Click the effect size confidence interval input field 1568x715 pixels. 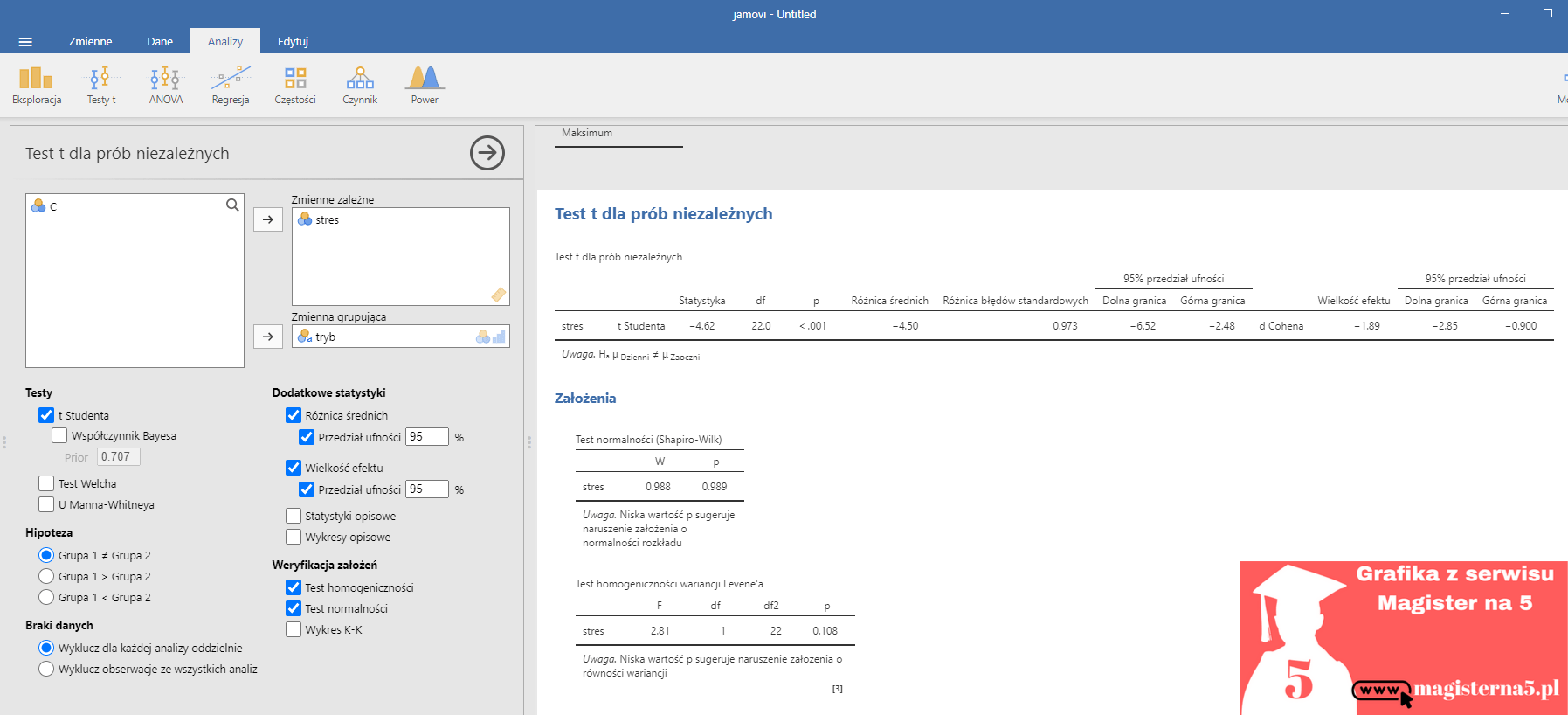(427, 489)
